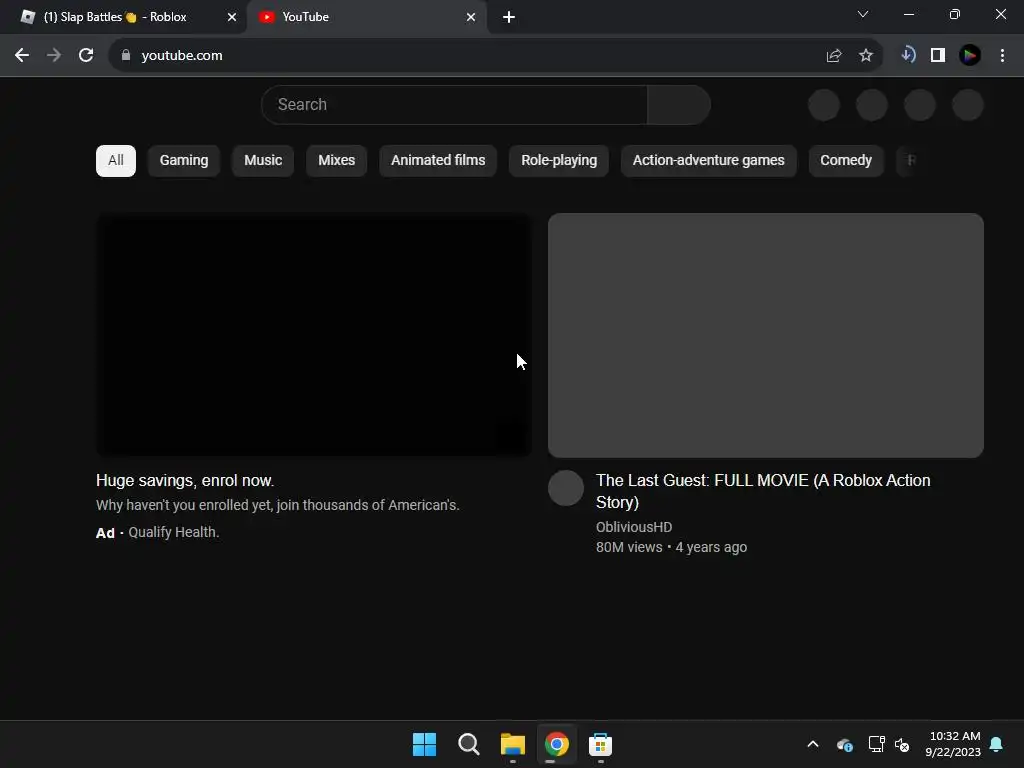This screenshot has width=1024, height=768.
Task: Visit the ObliviousHD channel name
Action: pos(633,527)
